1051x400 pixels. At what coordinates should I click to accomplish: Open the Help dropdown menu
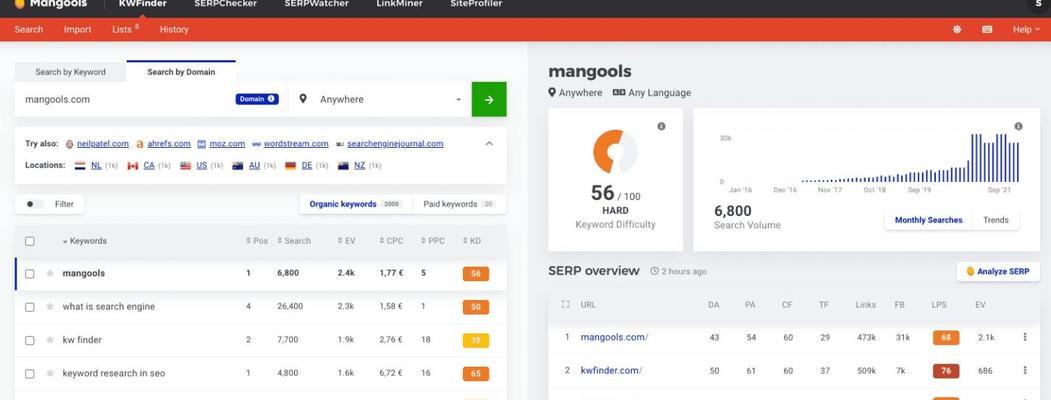tap(1026, 29)
